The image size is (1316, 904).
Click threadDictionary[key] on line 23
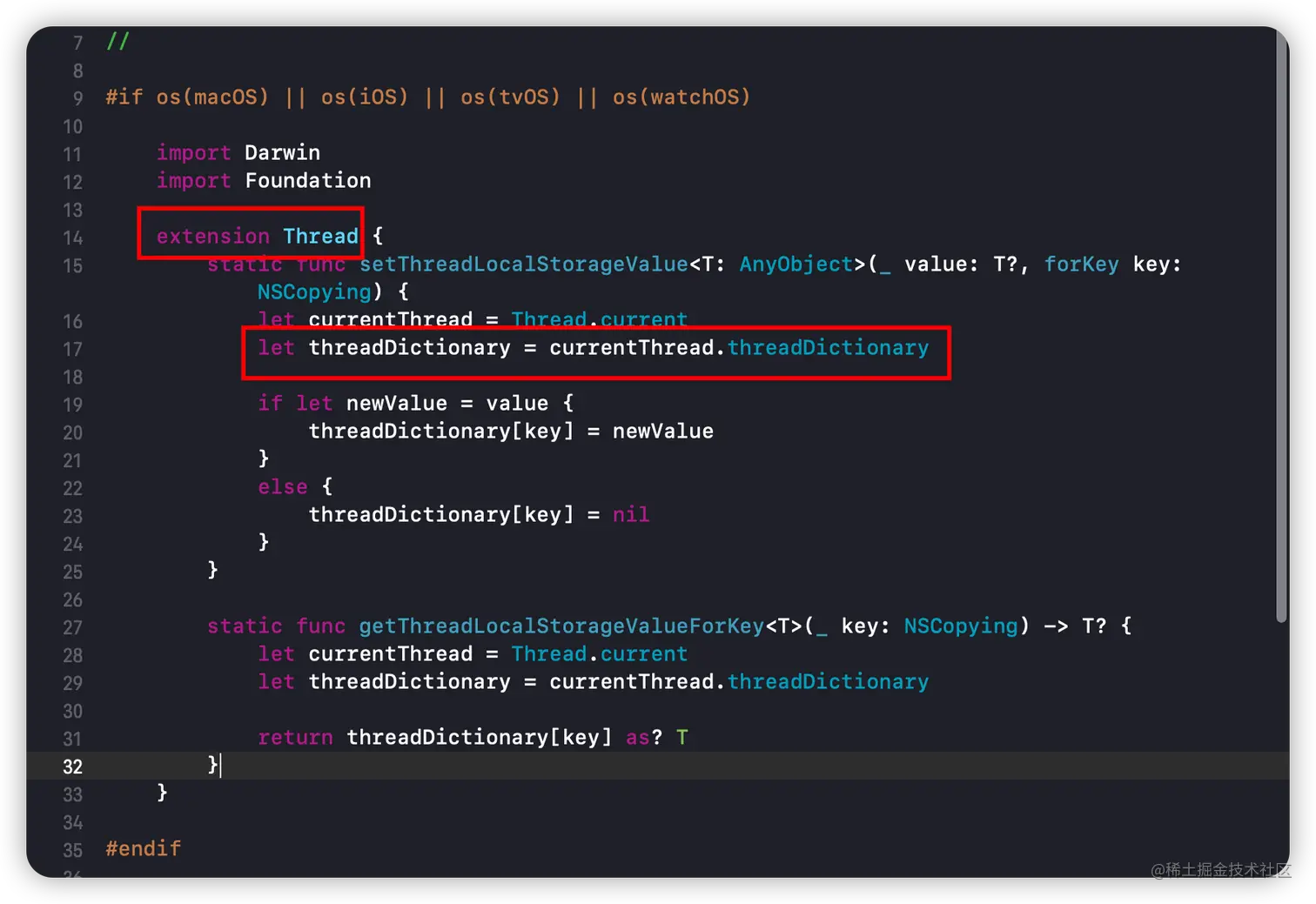coord(441,514)
